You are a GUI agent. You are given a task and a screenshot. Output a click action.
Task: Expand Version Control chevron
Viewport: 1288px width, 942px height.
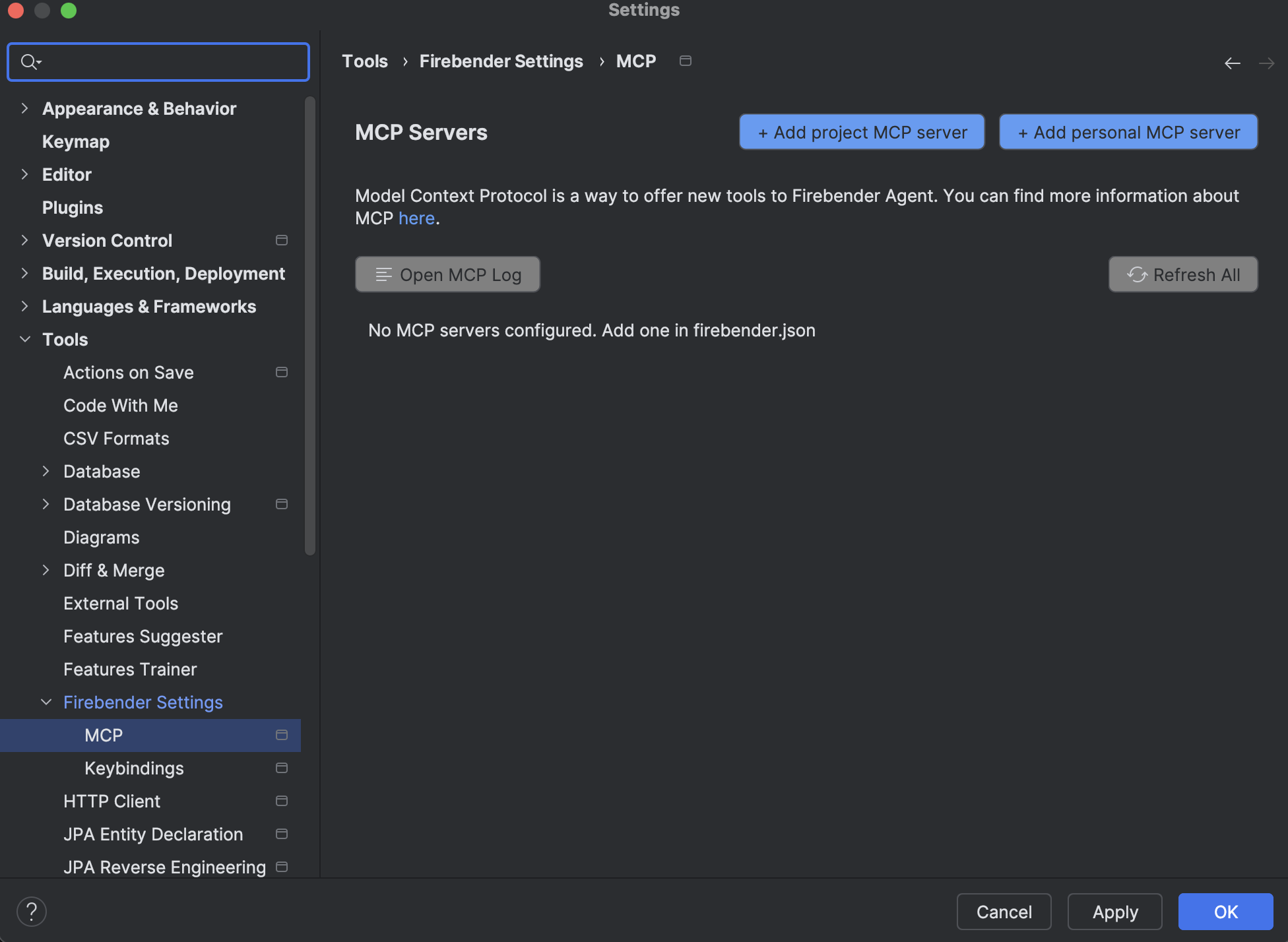coord(24,240)
